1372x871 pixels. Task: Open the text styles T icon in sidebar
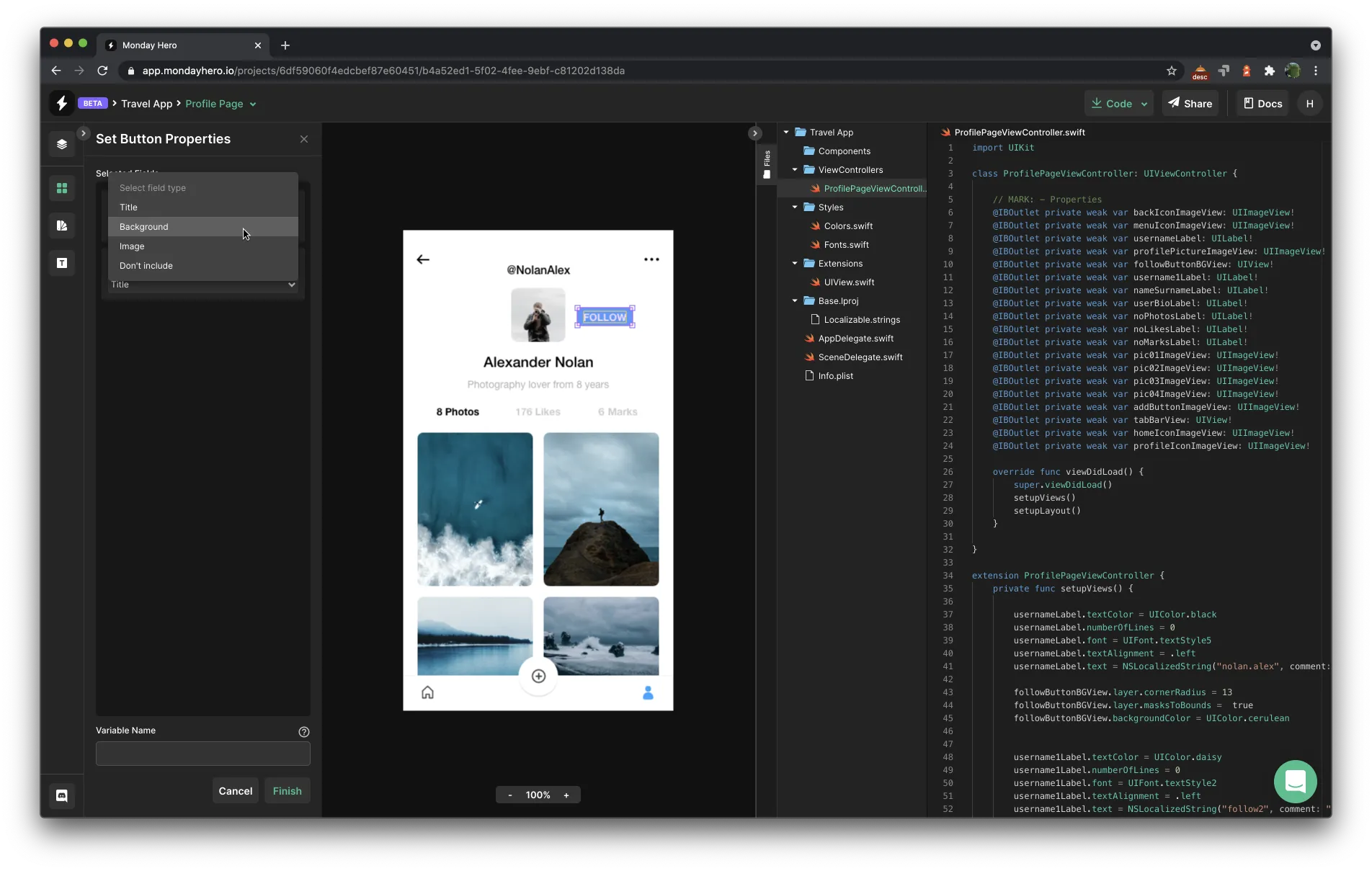pyautogui.click(x=62, y=263)
